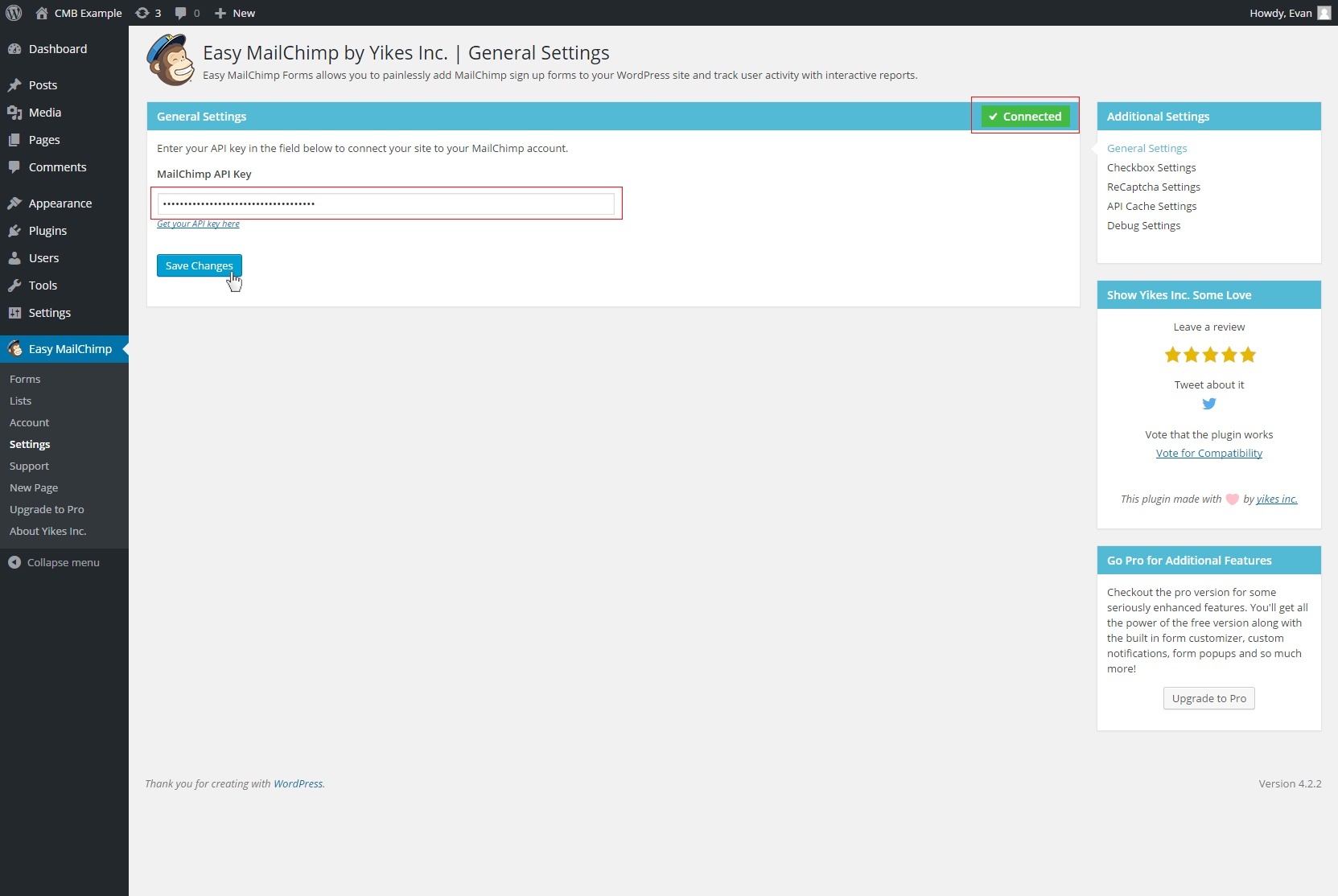Click Tweet about it text

(1208, 384)
